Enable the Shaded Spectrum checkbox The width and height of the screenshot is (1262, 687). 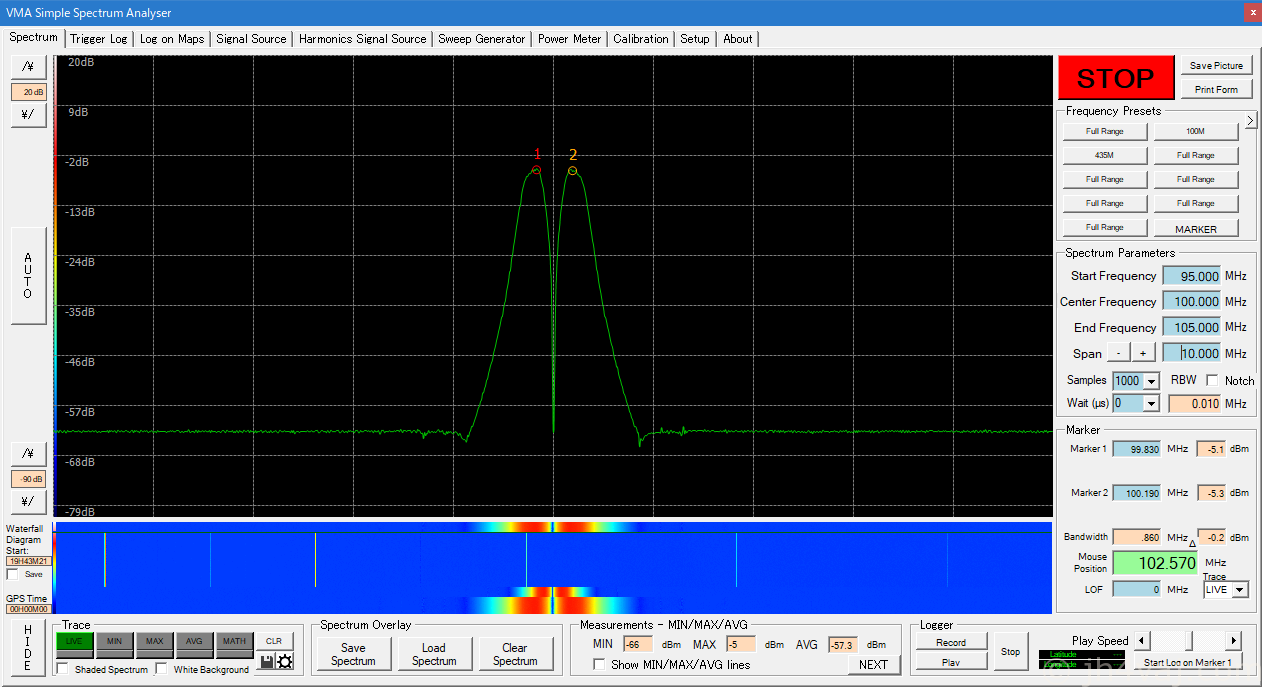[63, 669]
